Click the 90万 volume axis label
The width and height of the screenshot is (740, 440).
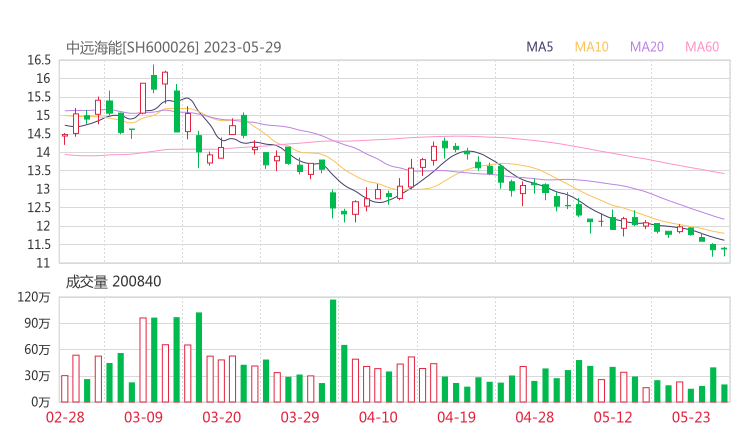[x=37, y=323]
